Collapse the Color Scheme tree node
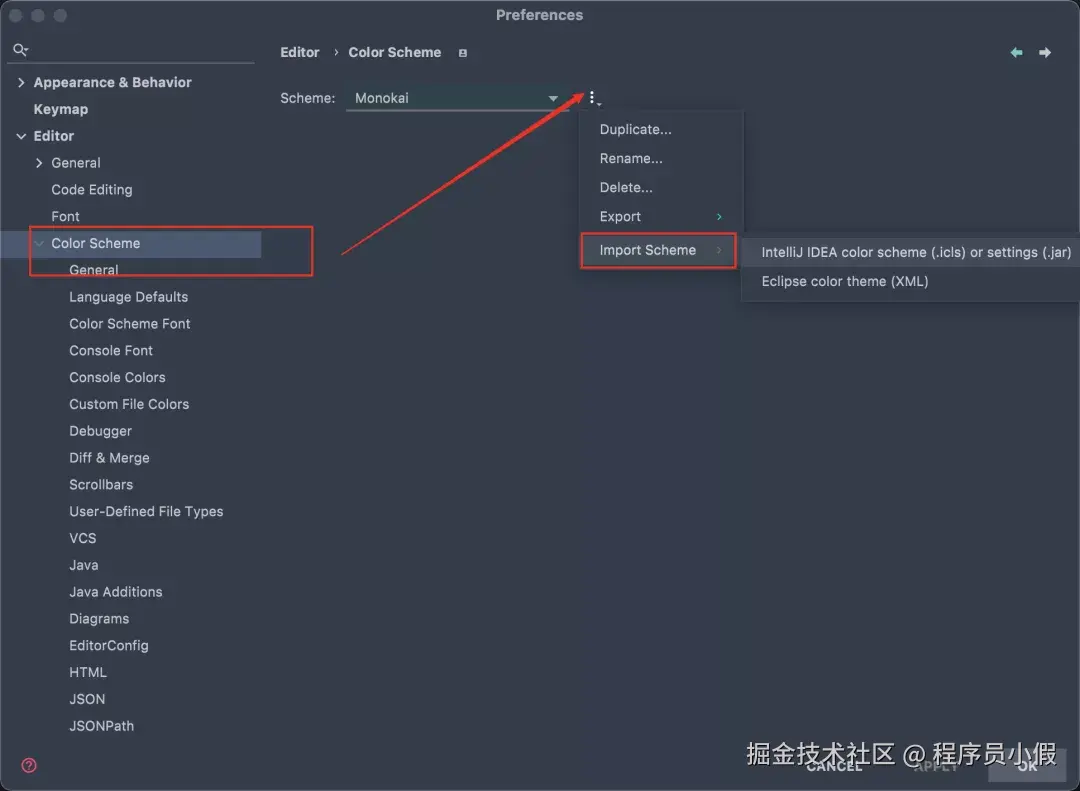Viewport: 1080px width, 791px height. [x=39, y=243]
